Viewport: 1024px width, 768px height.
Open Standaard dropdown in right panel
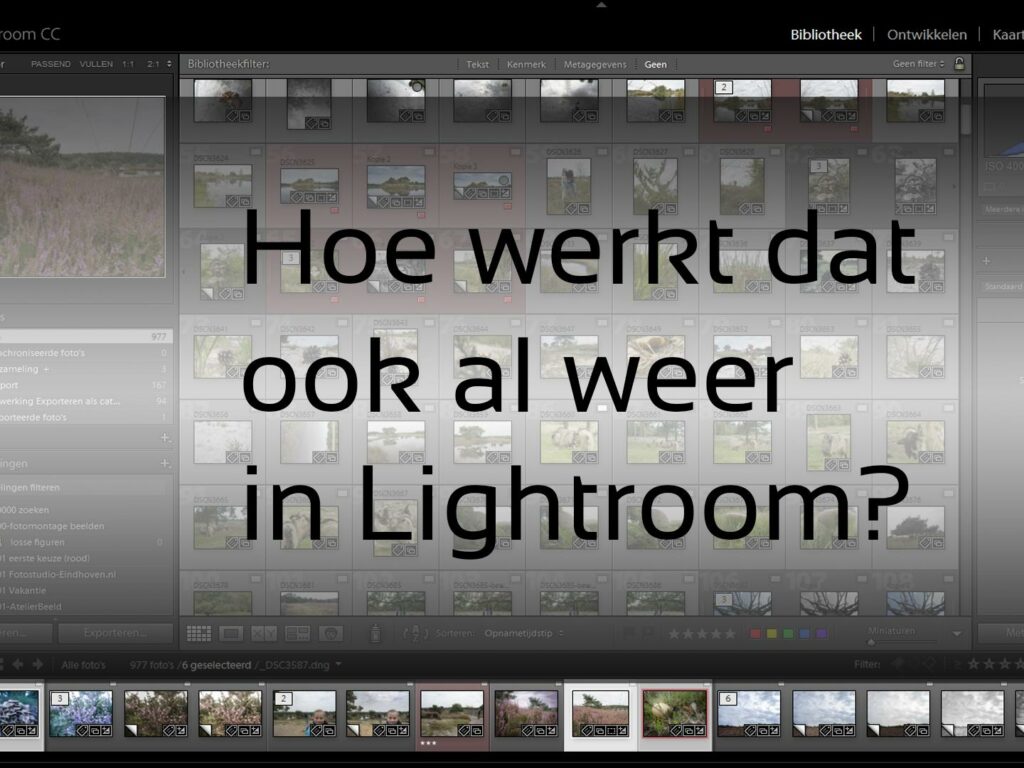1004,287
